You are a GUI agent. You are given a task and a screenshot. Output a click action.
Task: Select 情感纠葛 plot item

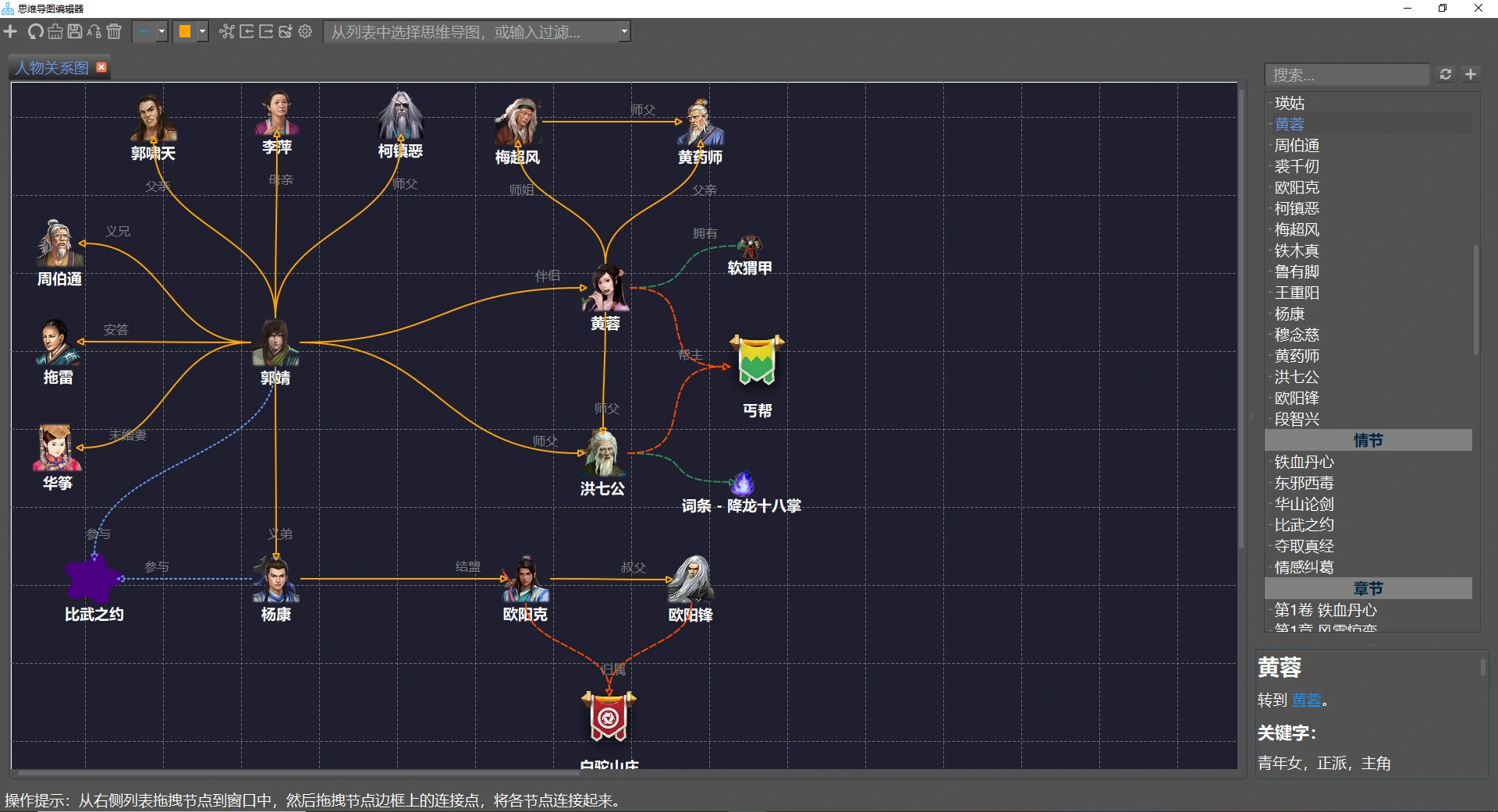(1304, 567)
